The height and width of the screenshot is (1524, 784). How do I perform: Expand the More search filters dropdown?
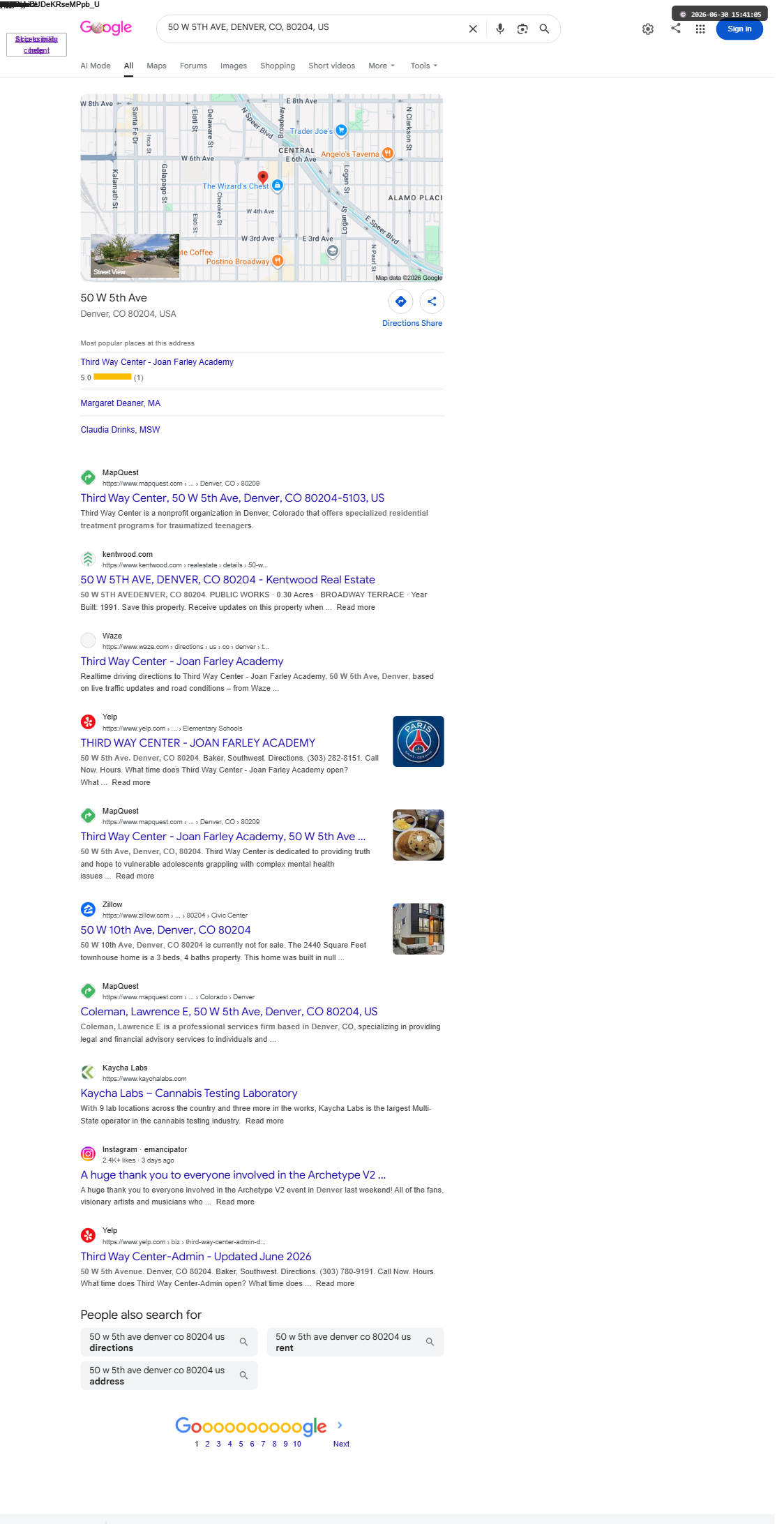point(382,66)
